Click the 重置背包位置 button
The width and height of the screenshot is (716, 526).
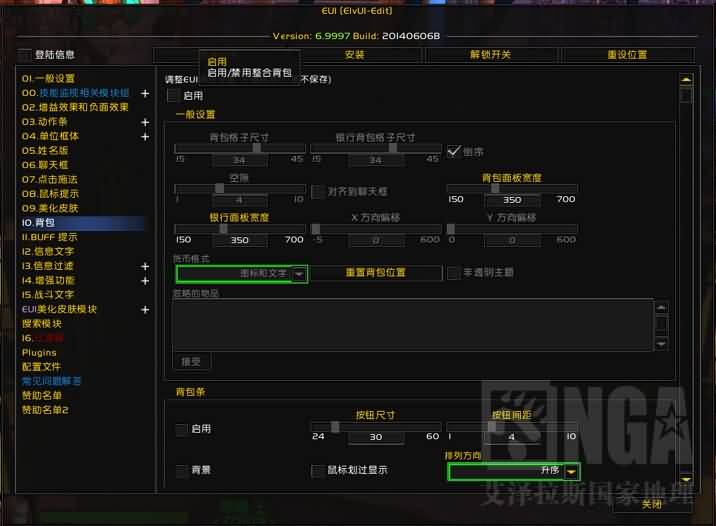click(376, 273)
